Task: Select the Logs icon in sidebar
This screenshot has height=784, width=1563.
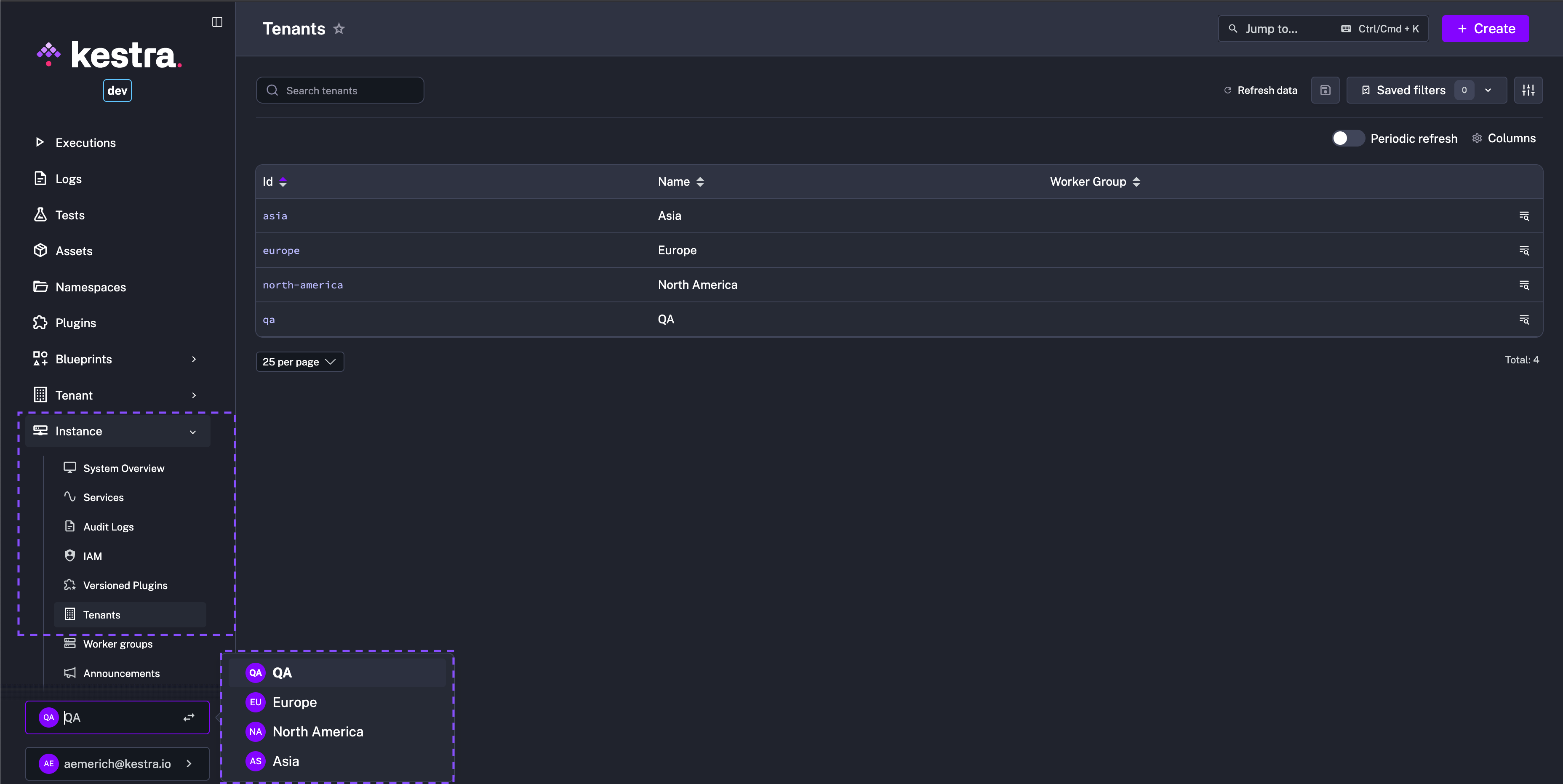Action: click(40, 179)
